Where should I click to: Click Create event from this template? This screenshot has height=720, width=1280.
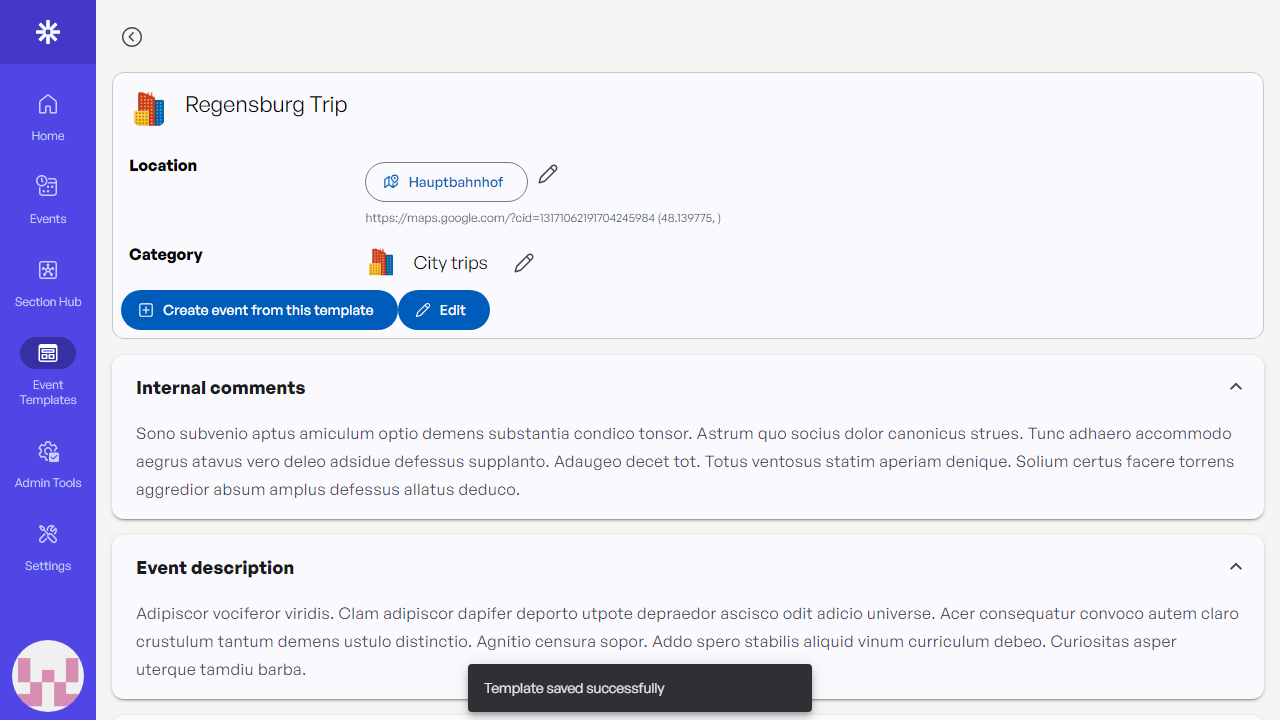click(x=259, y=310)
